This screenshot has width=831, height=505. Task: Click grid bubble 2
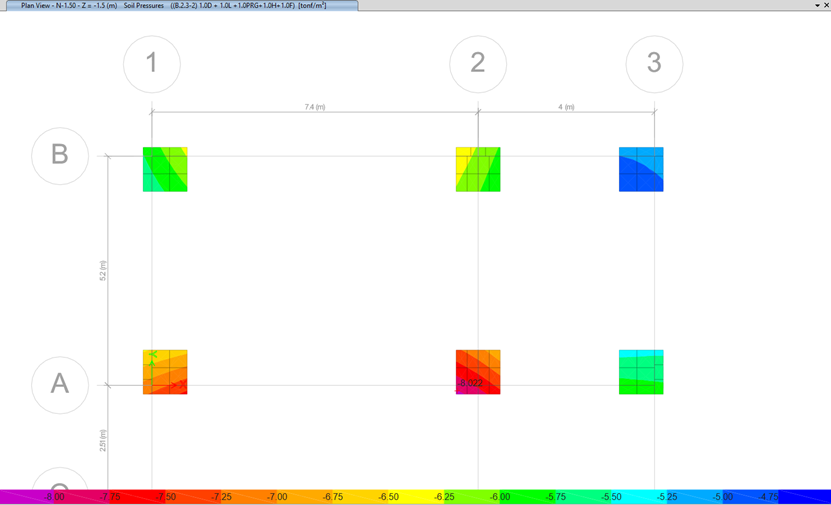pos(478,63)
